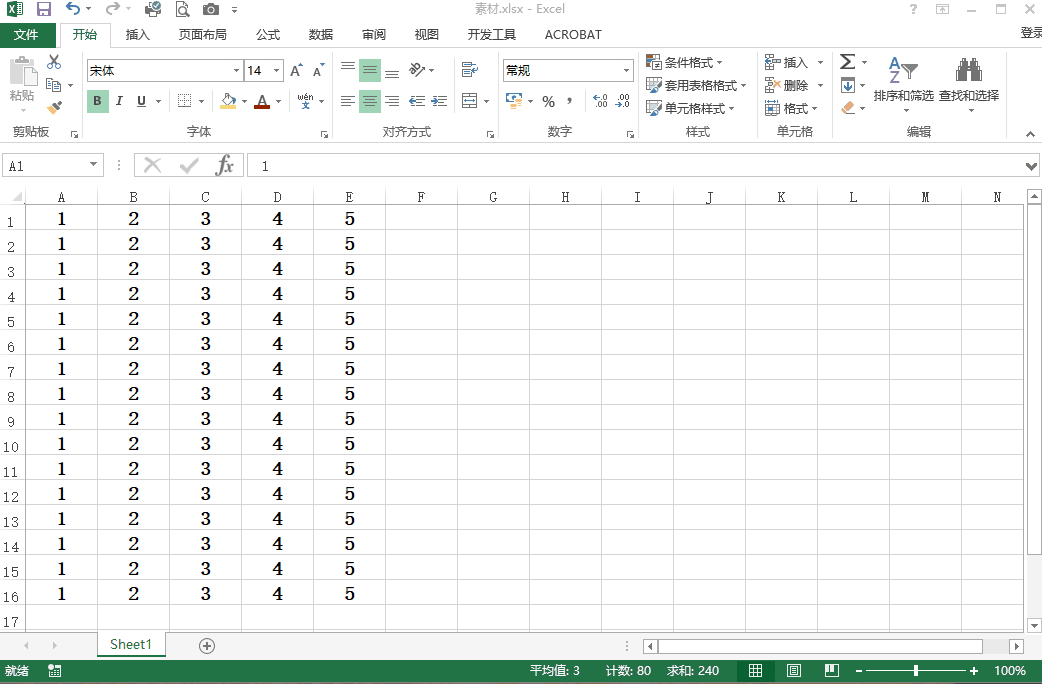Screen dimensions: 1042x684
Task: Open print preview from quick access toolbar
Action: (182, 9)
